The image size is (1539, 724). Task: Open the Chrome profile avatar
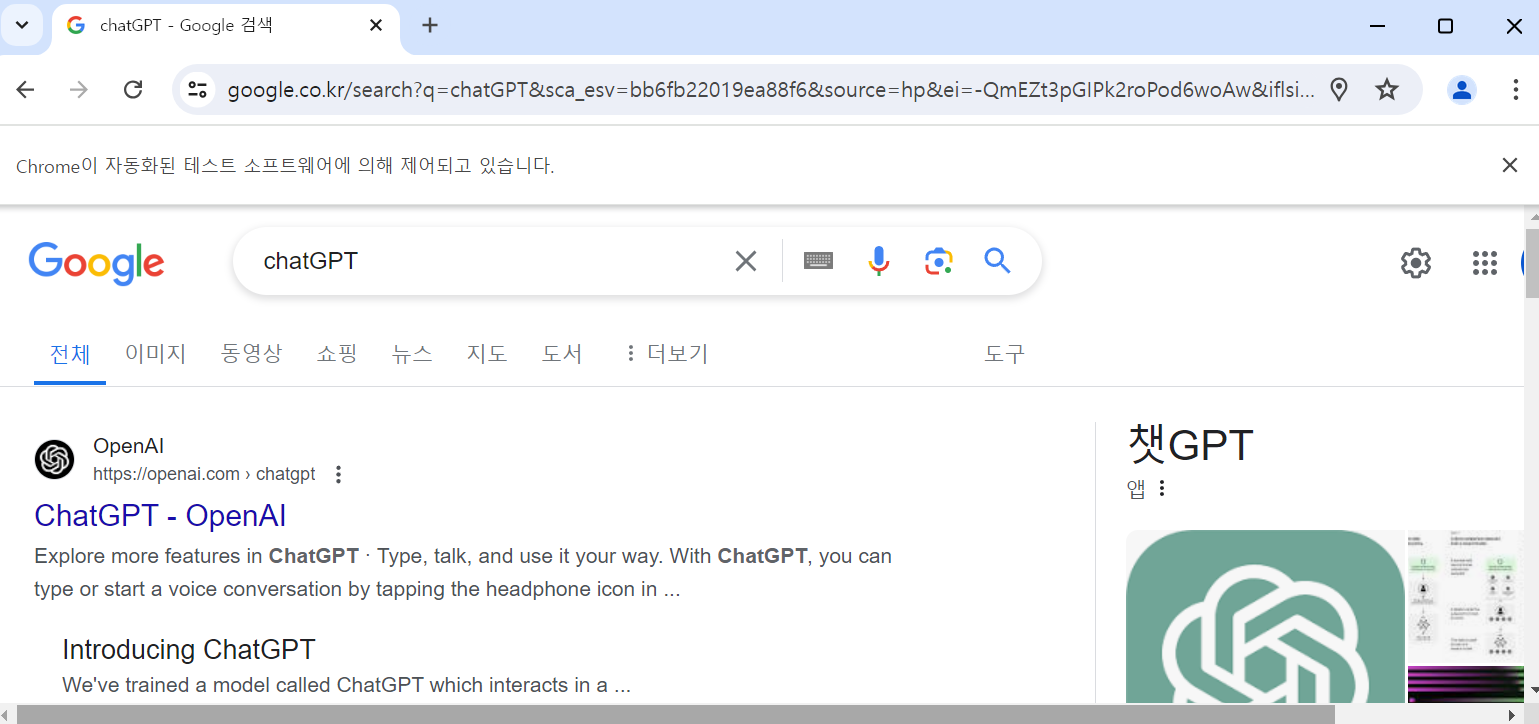pyautogui.click(x=1462, y=90)
